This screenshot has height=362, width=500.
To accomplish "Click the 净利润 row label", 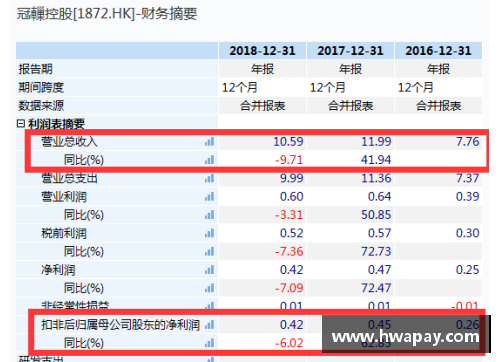I will [58, 270].
